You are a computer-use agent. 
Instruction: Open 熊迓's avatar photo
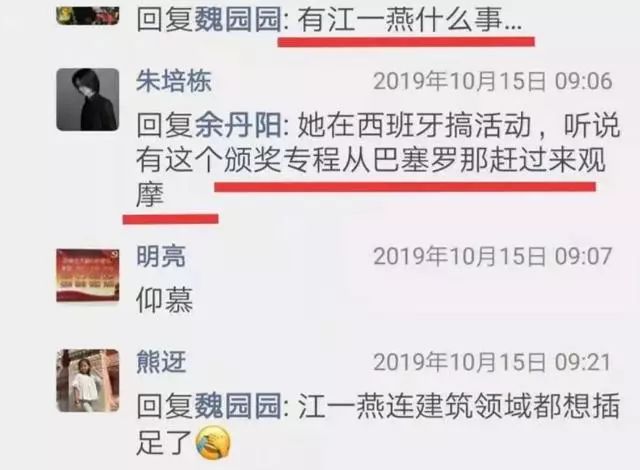click(88, 380)
